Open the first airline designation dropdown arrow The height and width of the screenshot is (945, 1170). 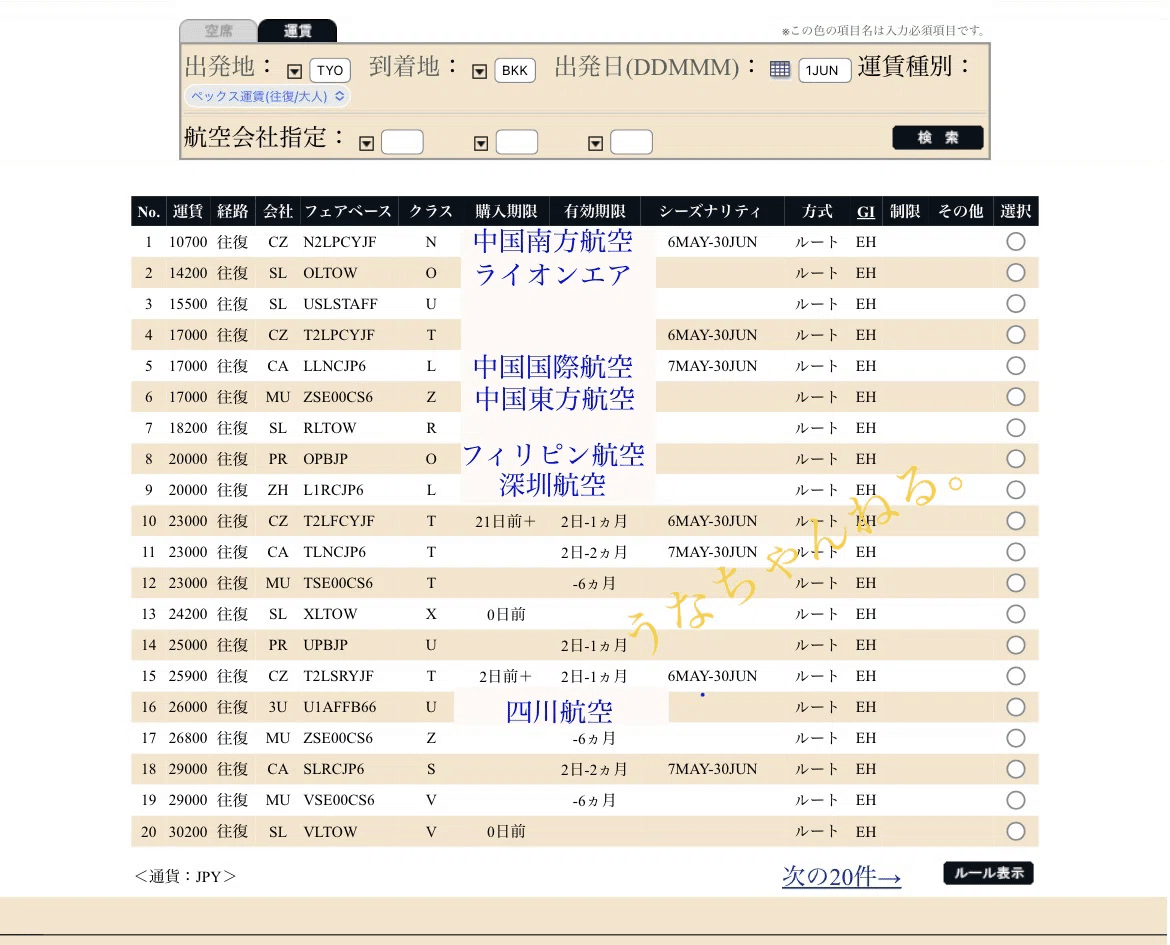coord(366,143)
